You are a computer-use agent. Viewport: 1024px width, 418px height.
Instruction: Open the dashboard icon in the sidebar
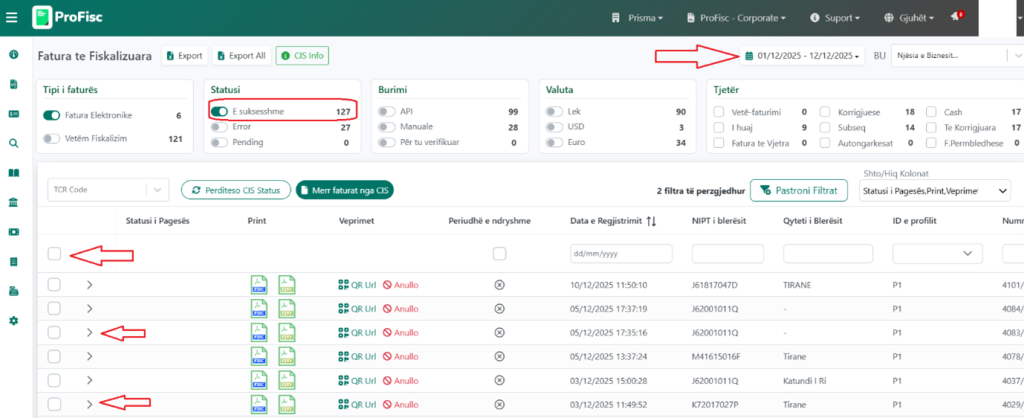[13, 54]
